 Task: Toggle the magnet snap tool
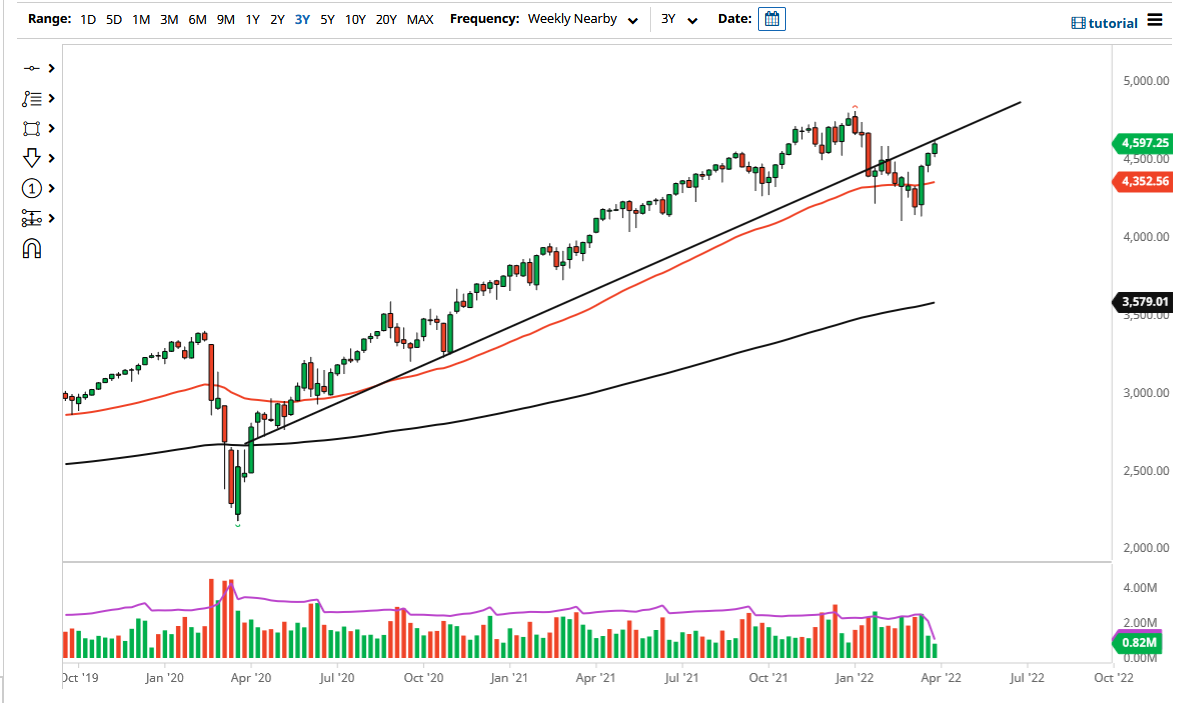(32, 248)
